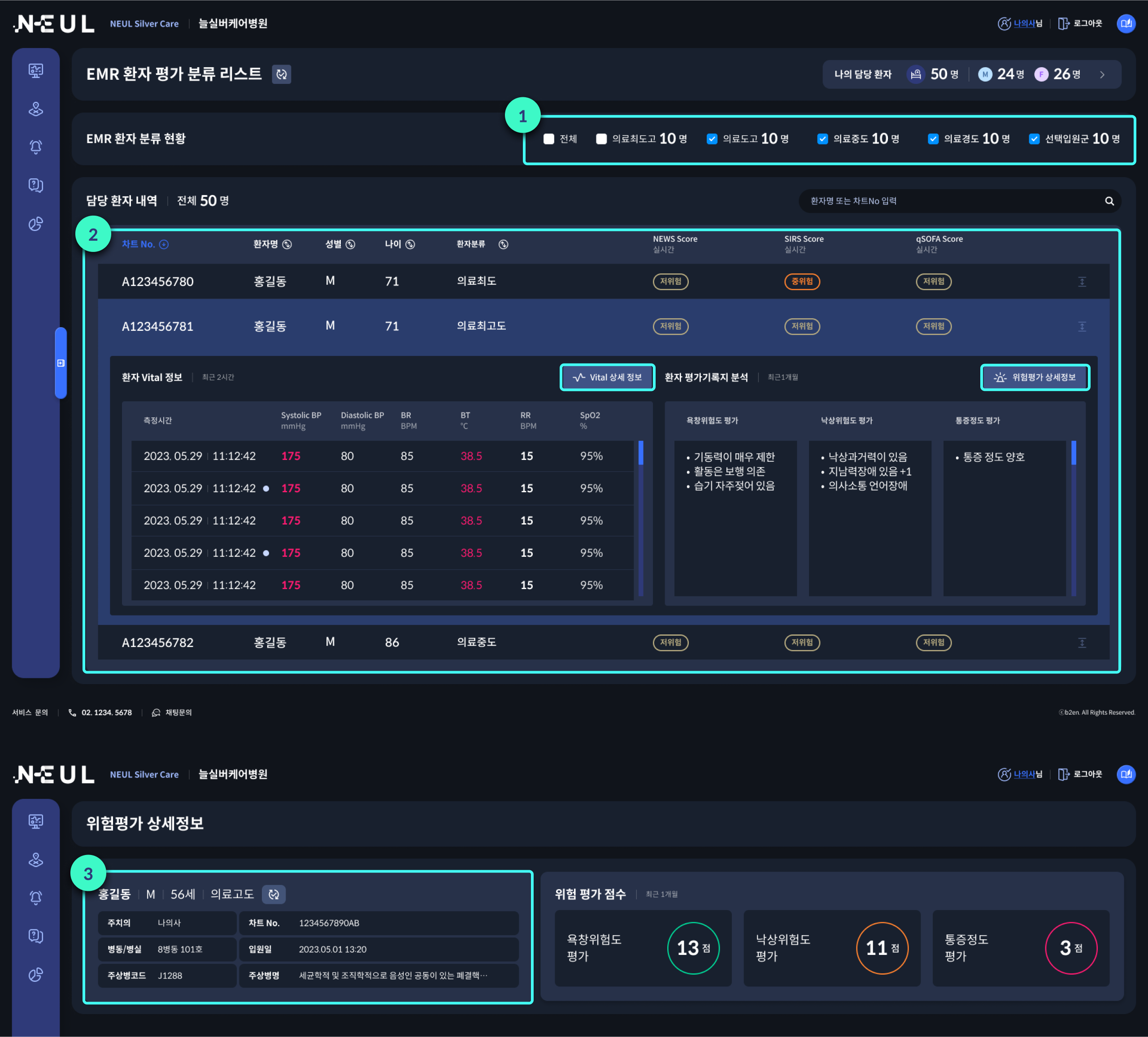Image resolution: width=1148 pixels, height=1037 pixels.
Task: Expand 나의 담당 환자 chevron arrow
Action: click(1102, 74)
